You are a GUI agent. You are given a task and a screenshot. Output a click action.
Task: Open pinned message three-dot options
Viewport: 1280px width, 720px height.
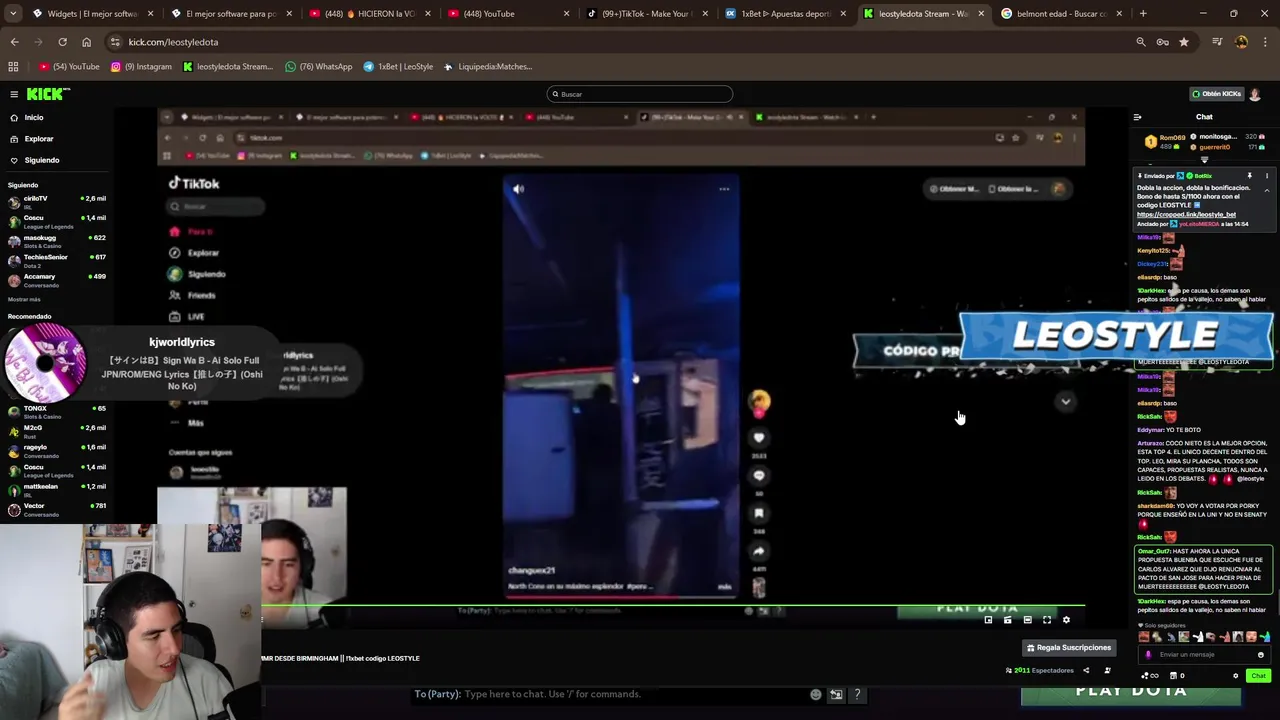tap(1267, 176)
